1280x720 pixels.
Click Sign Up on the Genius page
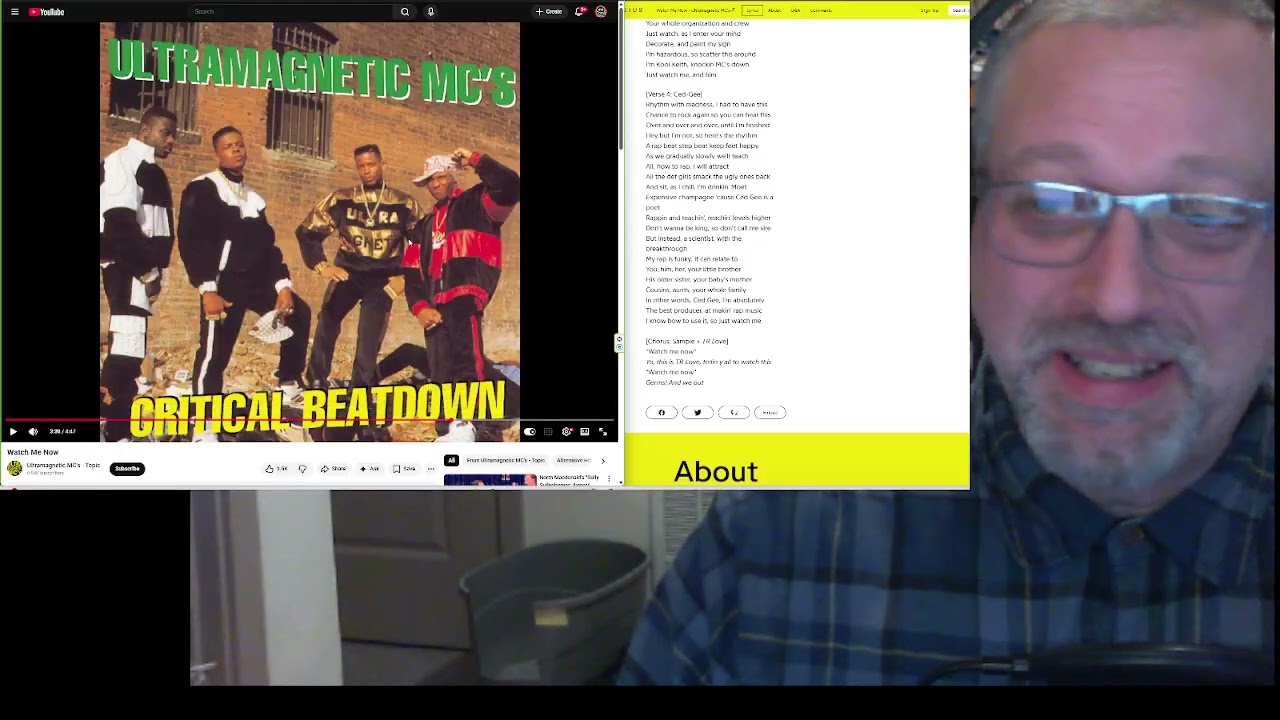click(x=929, y=10)
